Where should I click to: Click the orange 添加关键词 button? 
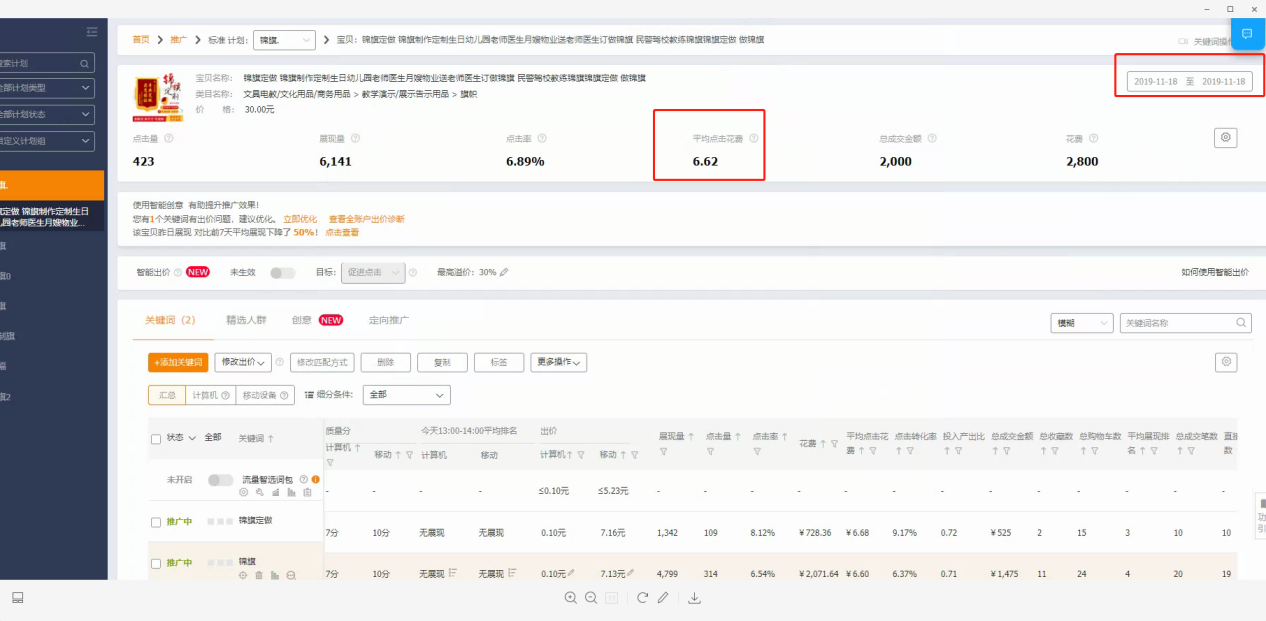tap(178, 362)
